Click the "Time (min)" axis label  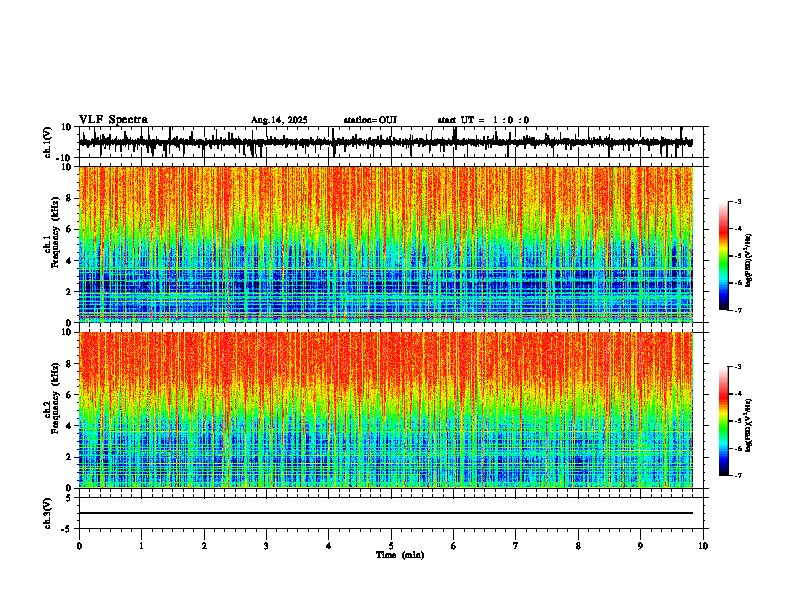tap(400, 555)
